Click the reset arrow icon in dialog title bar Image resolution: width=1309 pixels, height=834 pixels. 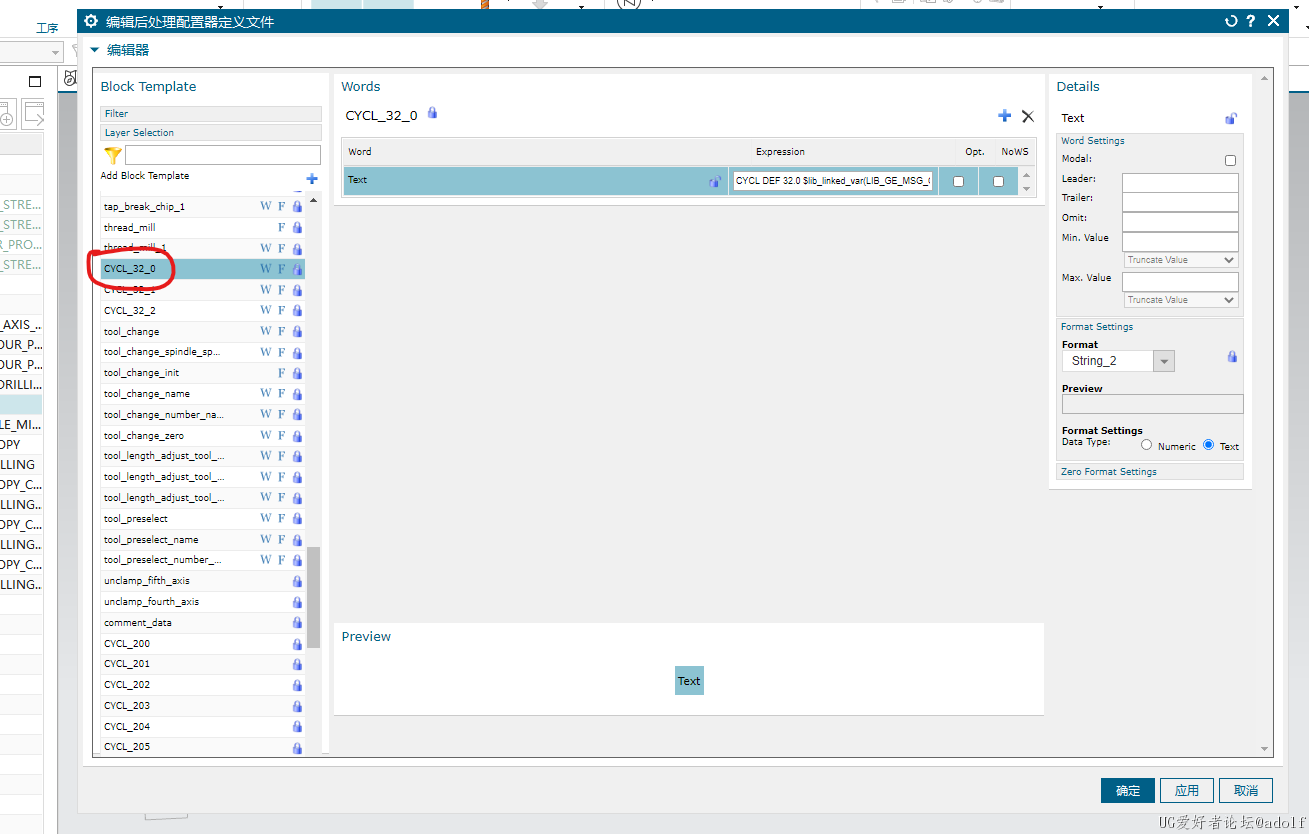[1231, 21]
